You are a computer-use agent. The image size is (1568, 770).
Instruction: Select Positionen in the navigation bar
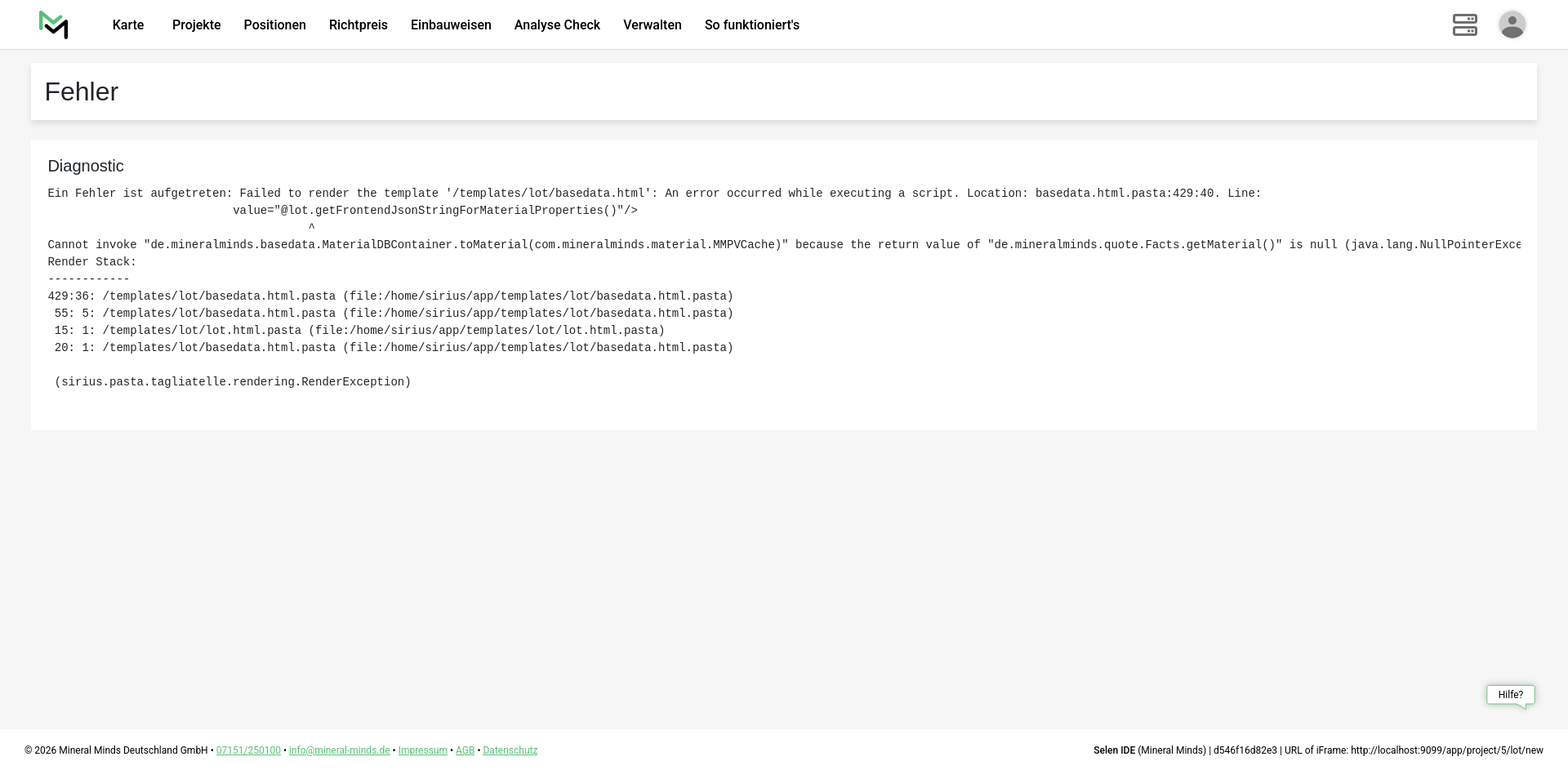point(274,25)
